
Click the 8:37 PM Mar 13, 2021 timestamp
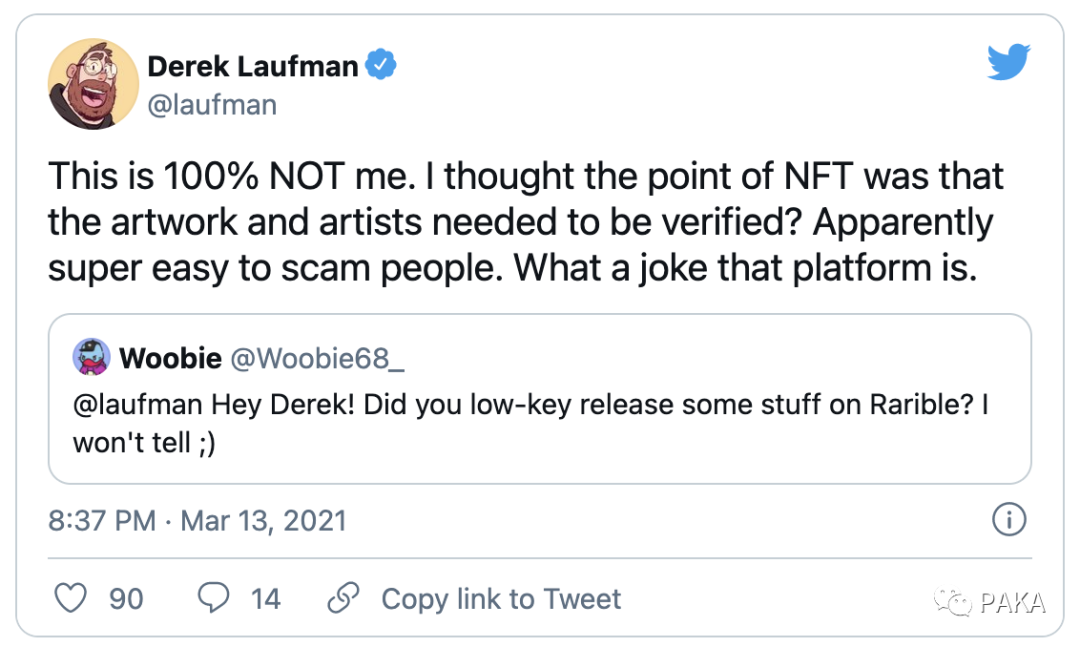click(x=197, y=521)
